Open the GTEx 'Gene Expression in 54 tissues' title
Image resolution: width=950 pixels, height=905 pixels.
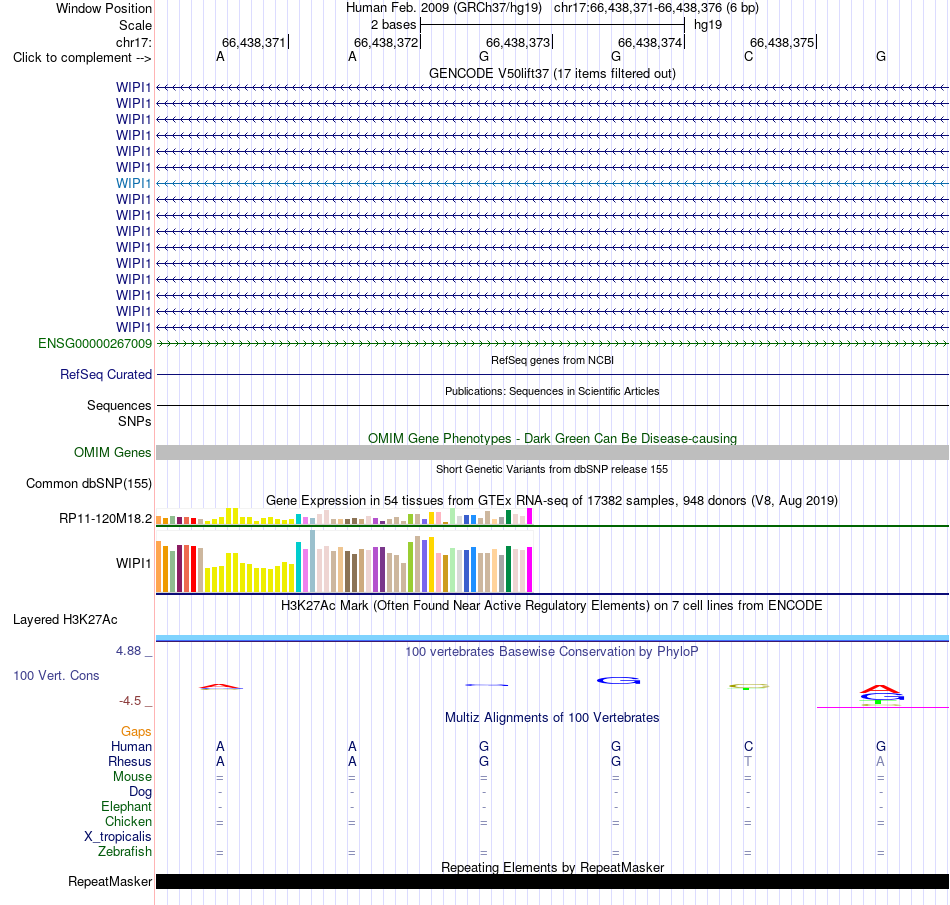(x=552, y=501)
